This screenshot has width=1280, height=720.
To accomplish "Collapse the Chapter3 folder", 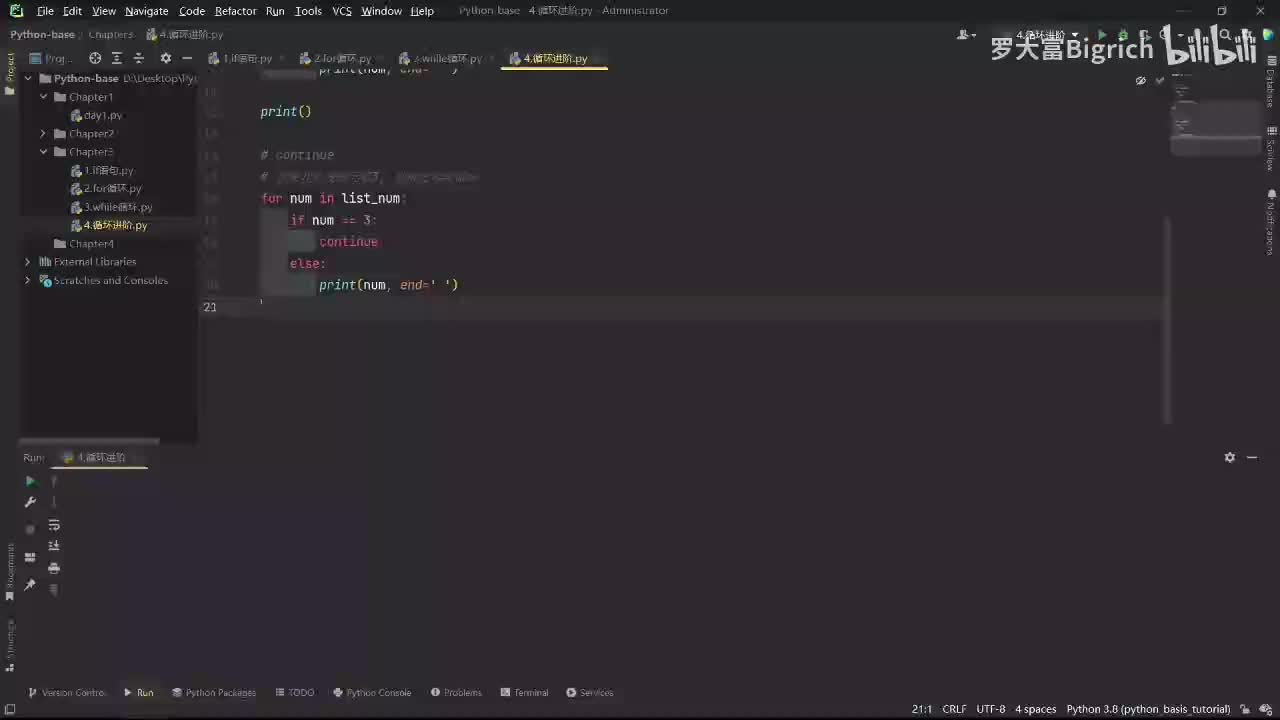I will click(44, 152).
